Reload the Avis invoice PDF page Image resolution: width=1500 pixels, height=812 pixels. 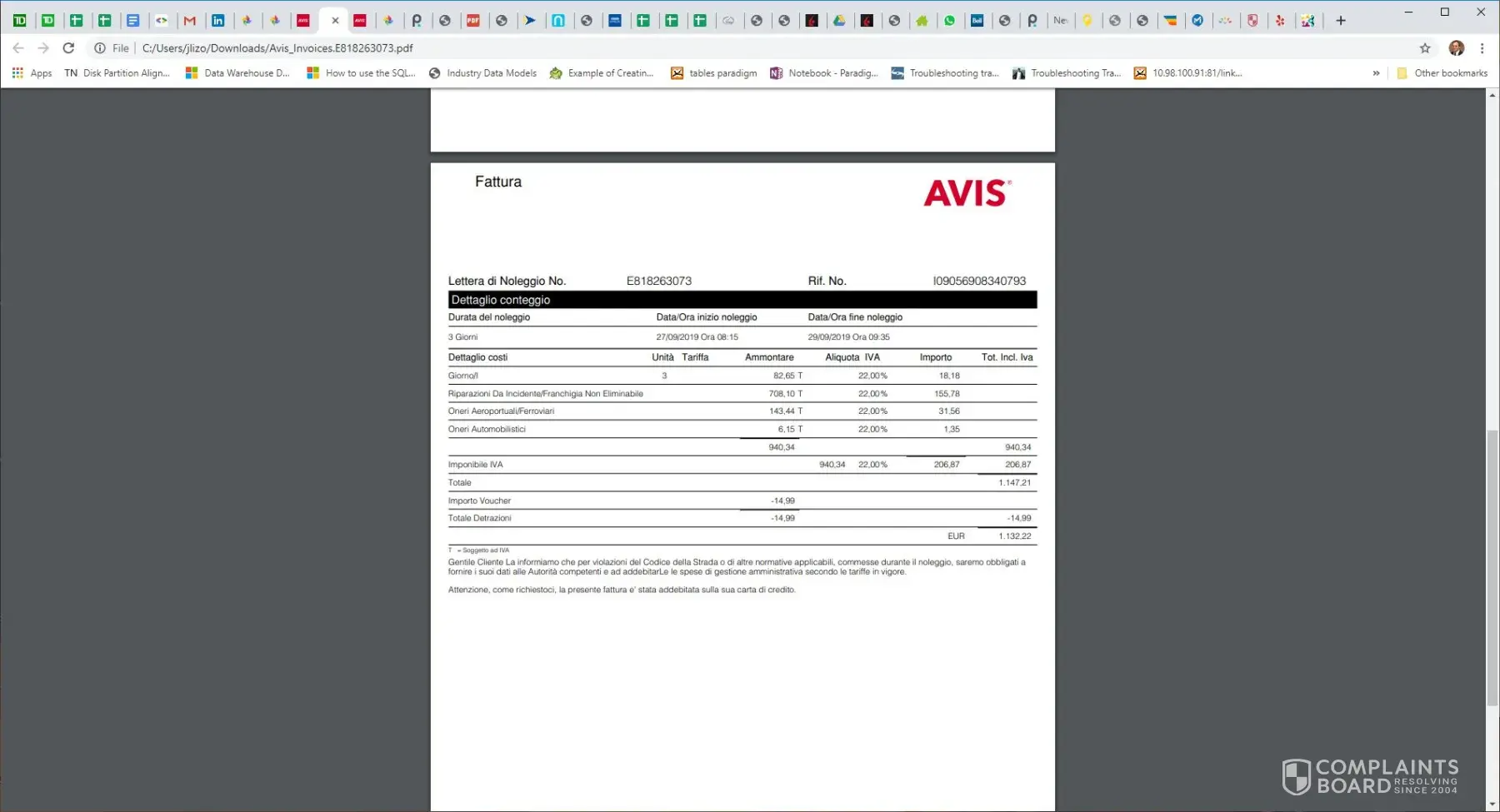(68, 48)
